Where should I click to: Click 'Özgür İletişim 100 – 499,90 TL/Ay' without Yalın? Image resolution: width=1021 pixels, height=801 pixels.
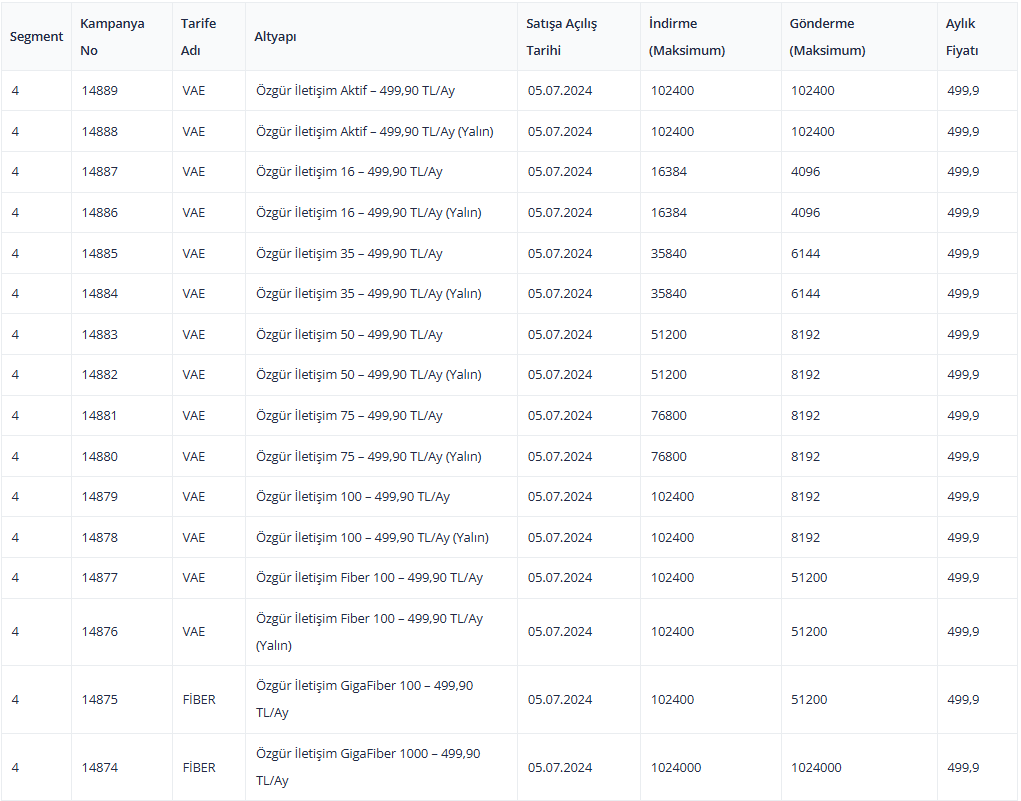353,496
